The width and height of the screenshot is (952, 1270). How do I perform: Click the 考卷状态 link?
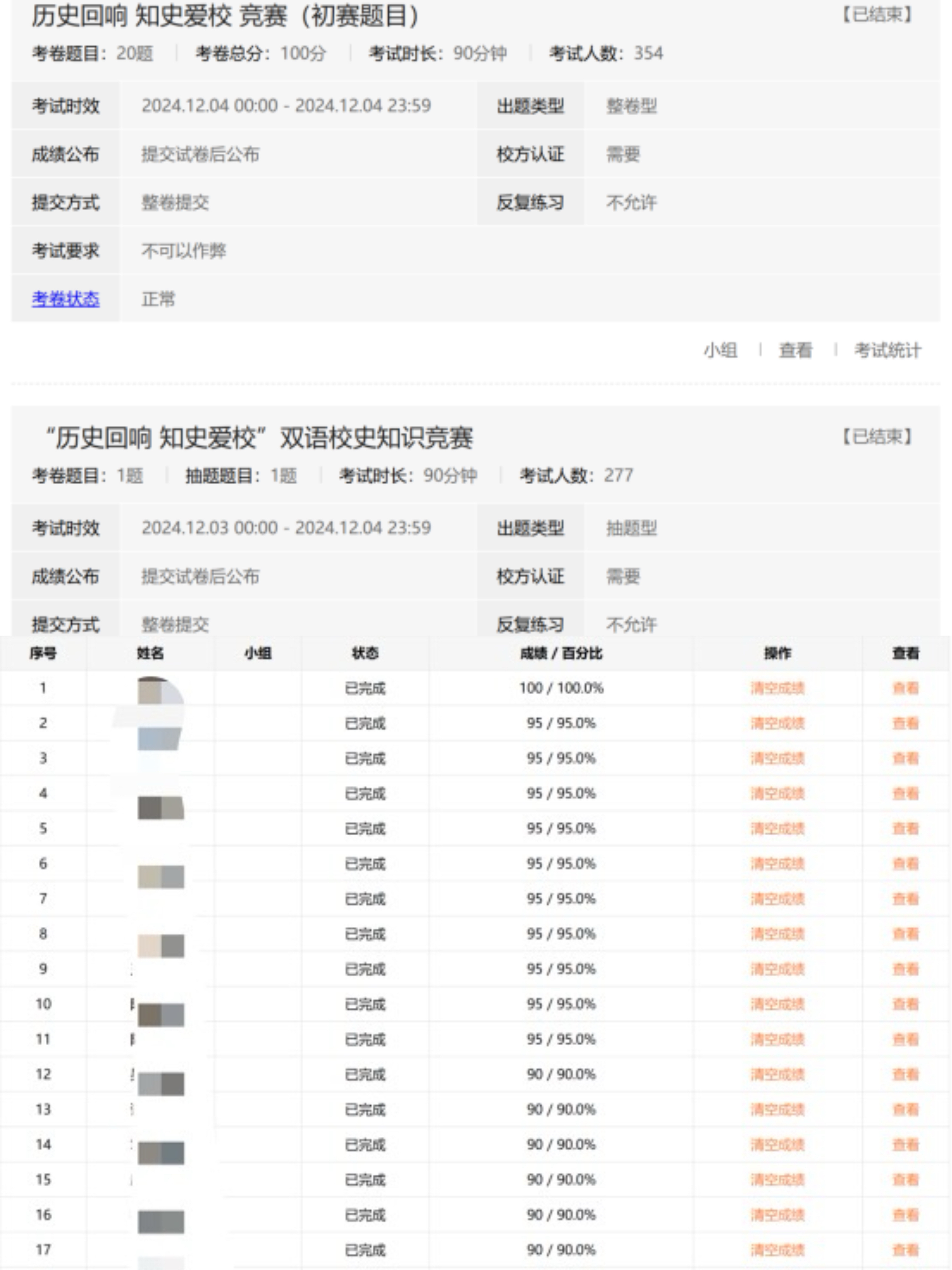coord(66,299)
